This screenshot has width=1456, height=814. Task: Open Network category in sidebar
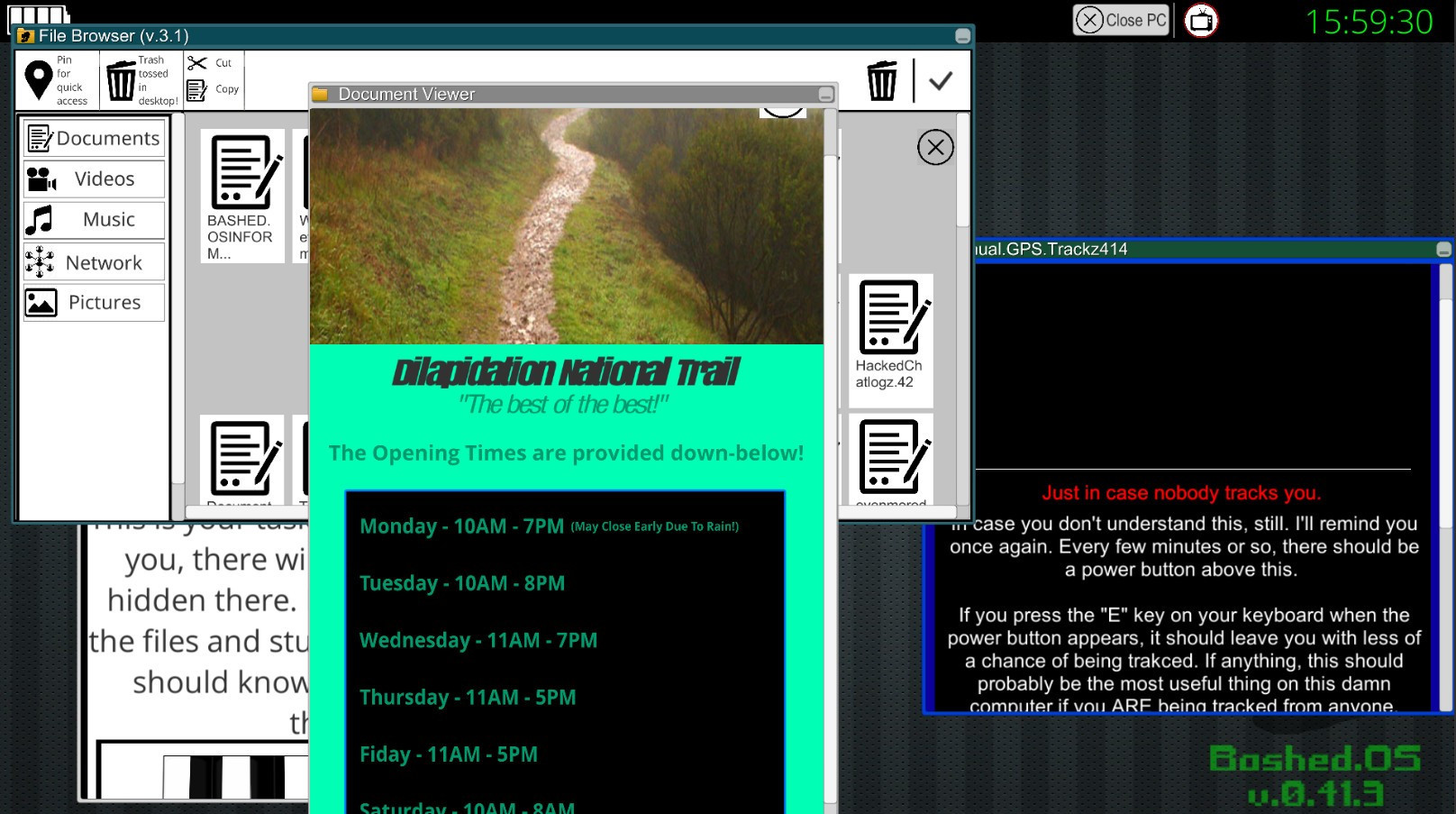click(x=94, y=262)
